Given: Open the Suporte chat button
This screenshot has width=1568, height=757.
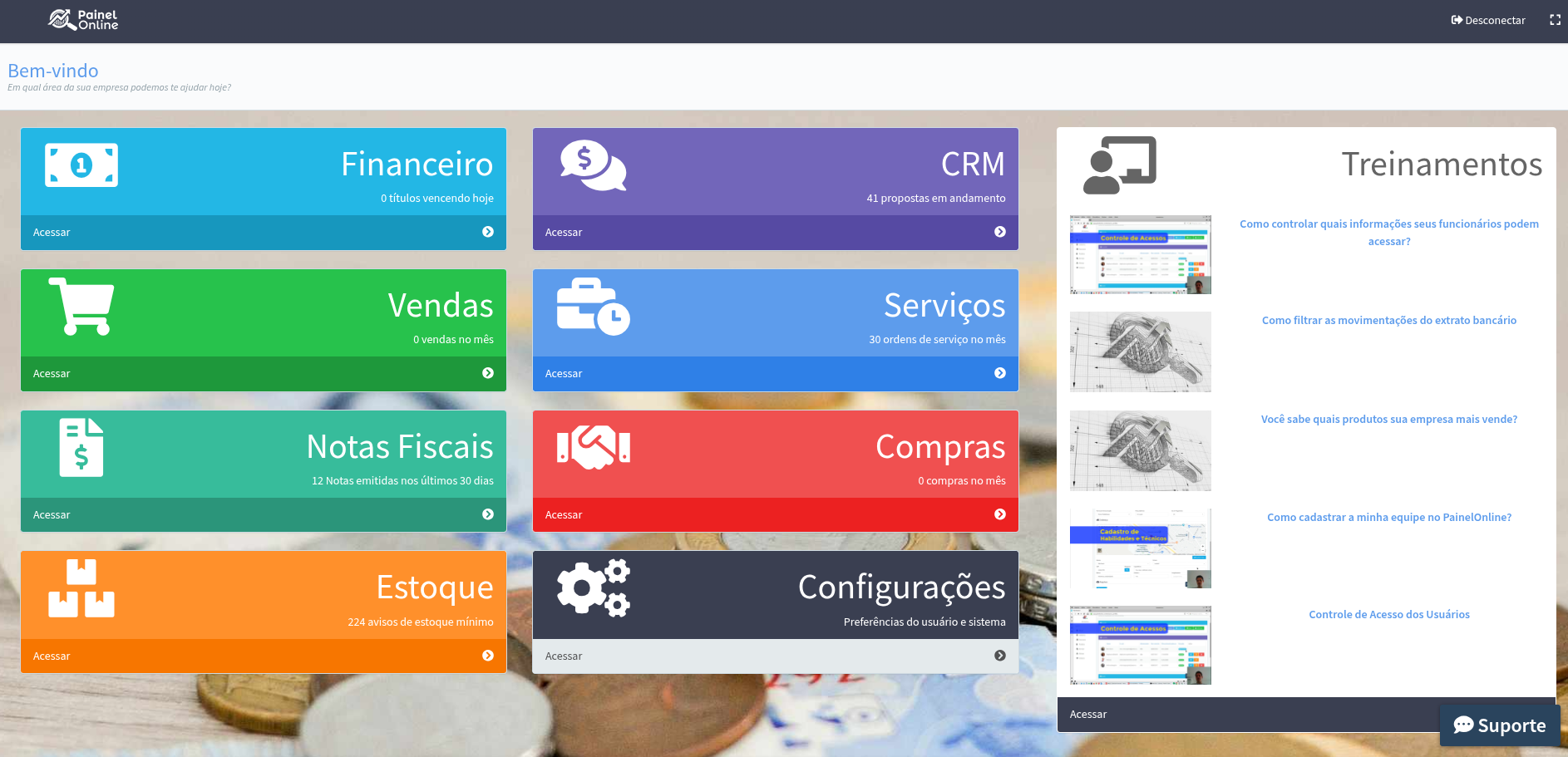Looking at the screenshot, I should click(x=1500, y=725).
